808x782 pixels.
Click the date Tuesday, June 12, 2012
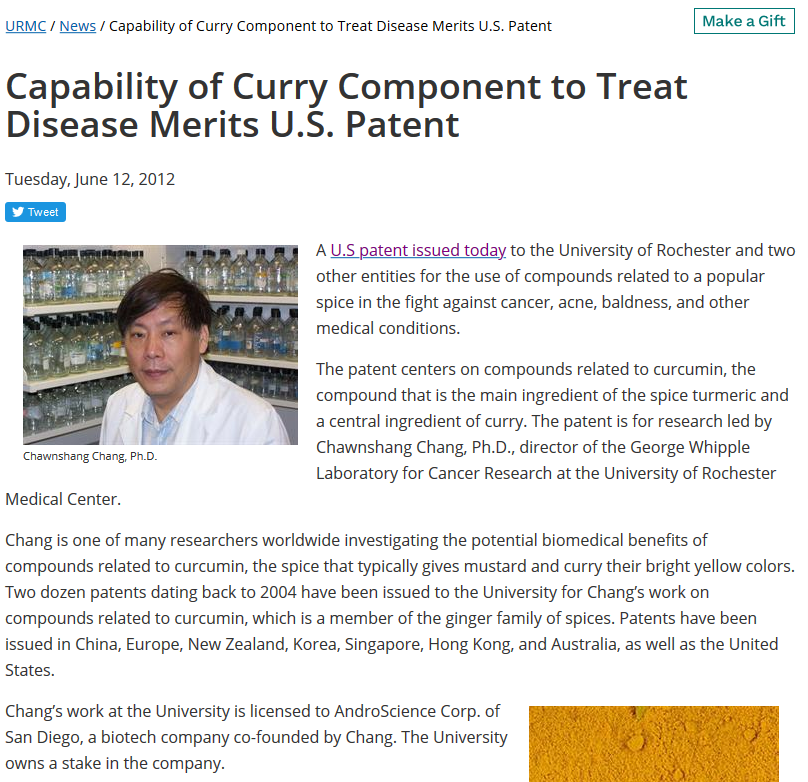pyautogui.click(x=90, y=179)
